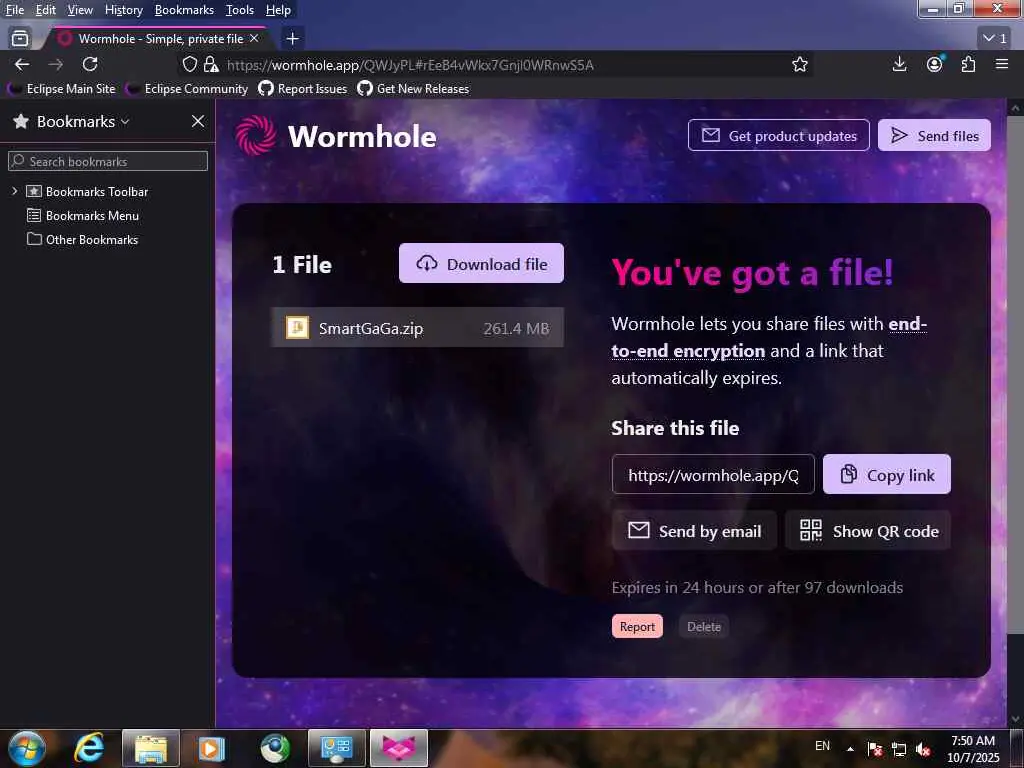This screenshot has width=1024, height=768.
Task: Open the File menu
Action: (x=14, y=10)
